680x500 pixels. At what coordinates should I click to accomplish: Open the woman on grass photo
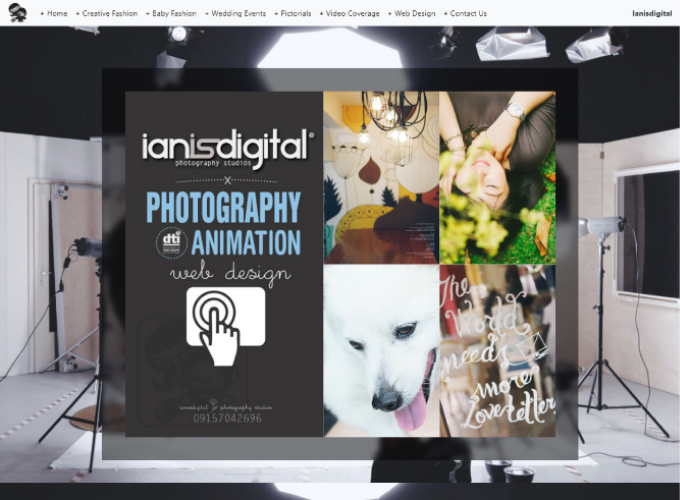click(x=497, y=177)
